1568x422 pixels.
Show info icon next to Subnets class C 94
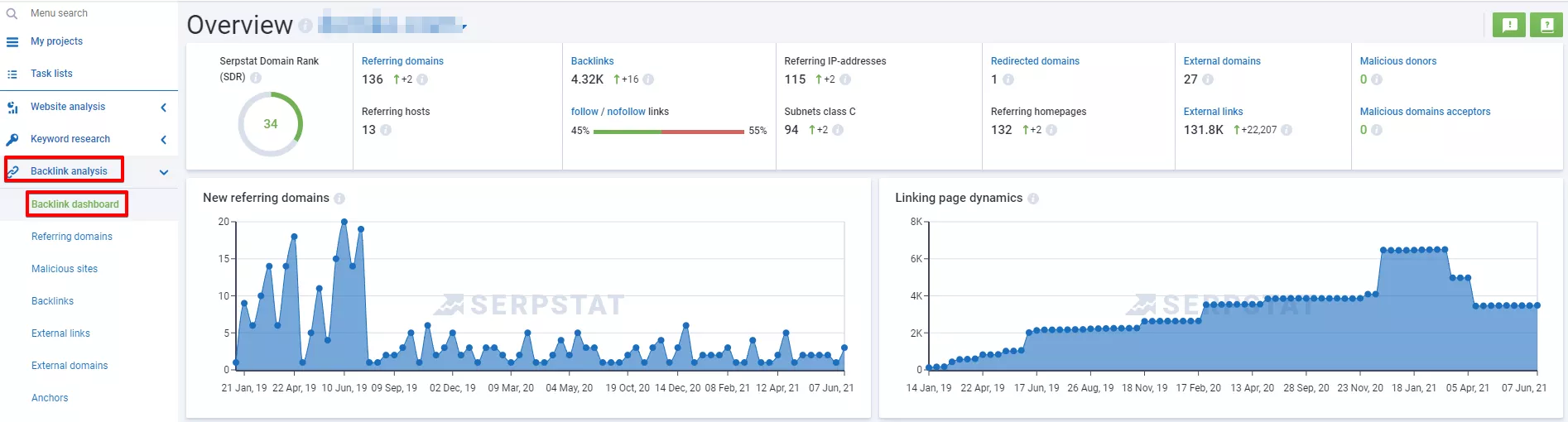(838, 130)
